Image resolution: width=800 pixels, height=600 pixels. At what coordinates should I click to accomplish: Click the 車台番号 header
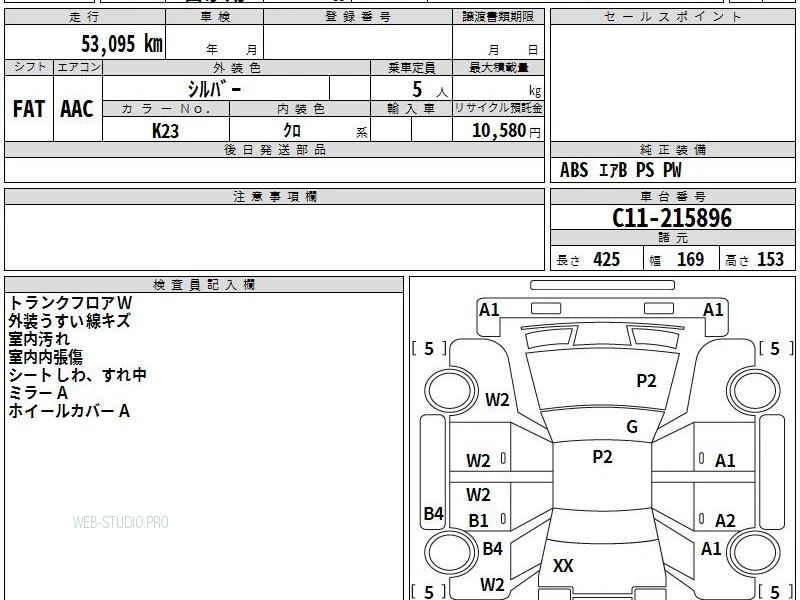click(672, 196)
